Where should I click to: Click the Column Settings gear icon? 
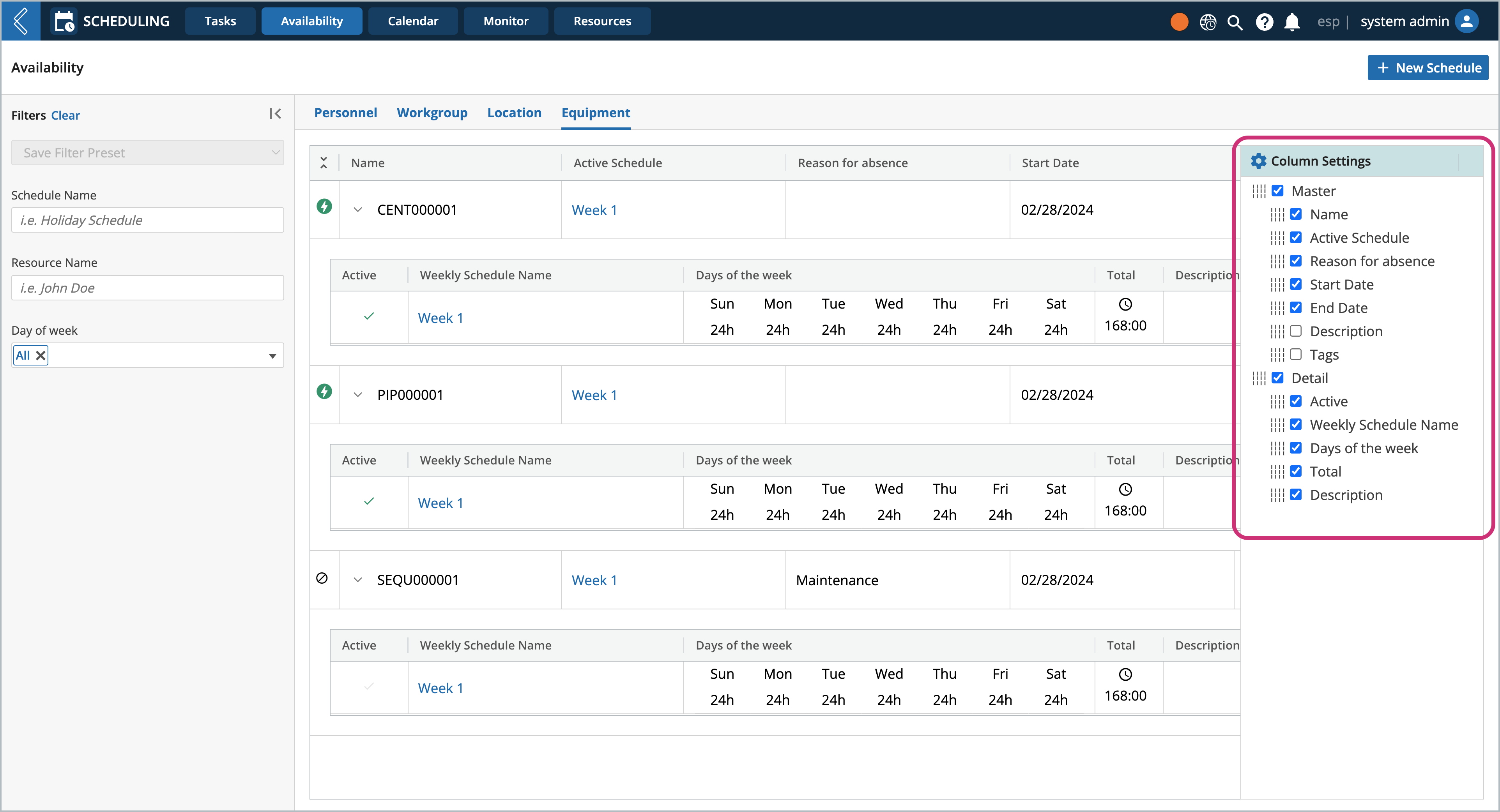tap(1257, 161)
